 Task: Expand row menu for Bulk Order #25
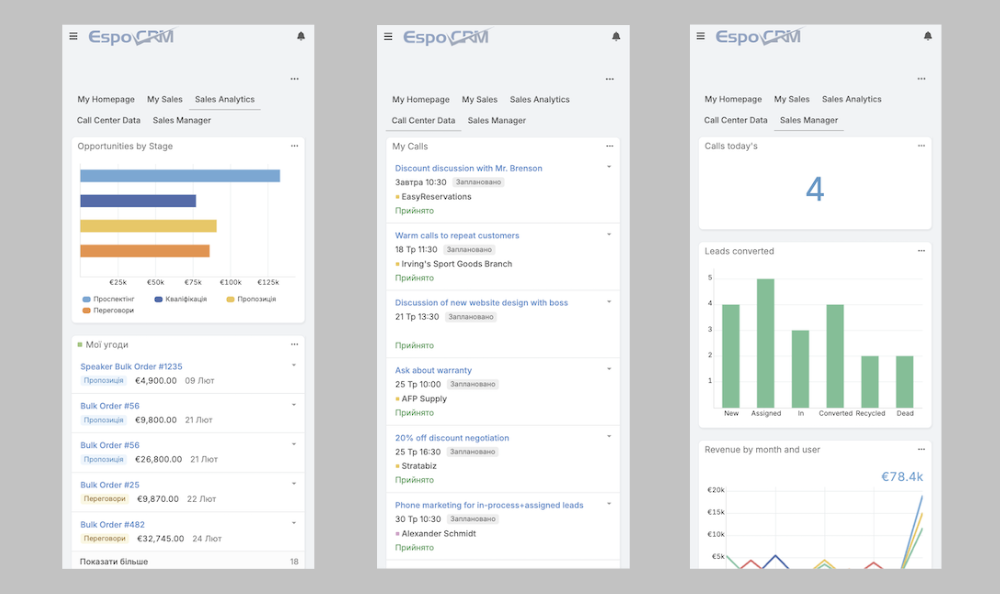(x=294, y=484)
